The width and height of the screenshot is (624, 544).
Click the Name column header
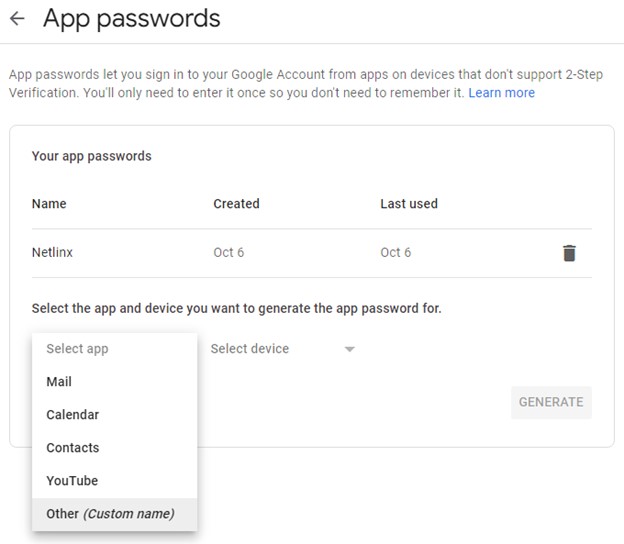(x=49, y=204)
